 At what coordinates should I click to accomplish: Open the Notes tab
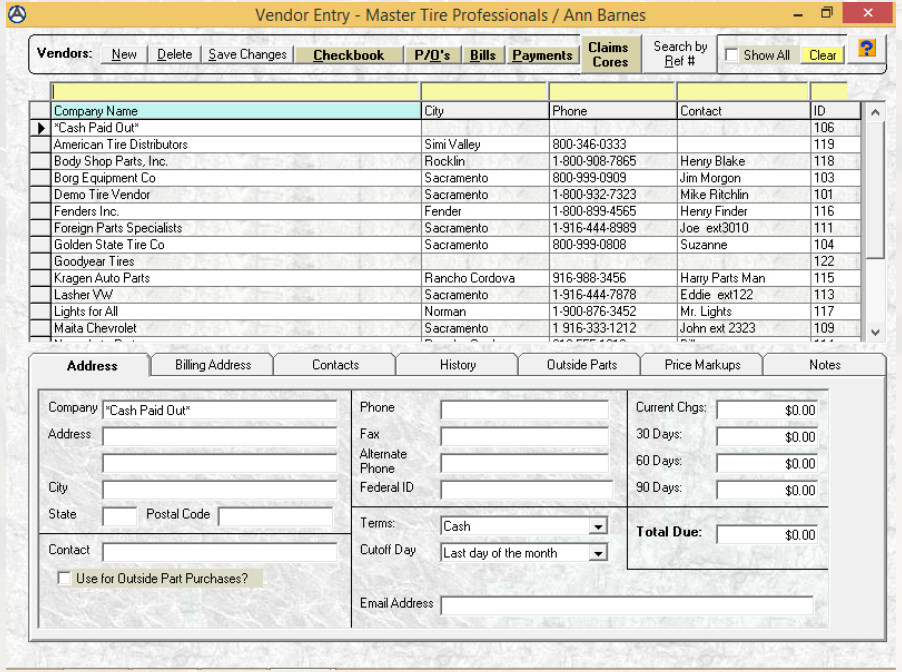[x=825, y=365]
